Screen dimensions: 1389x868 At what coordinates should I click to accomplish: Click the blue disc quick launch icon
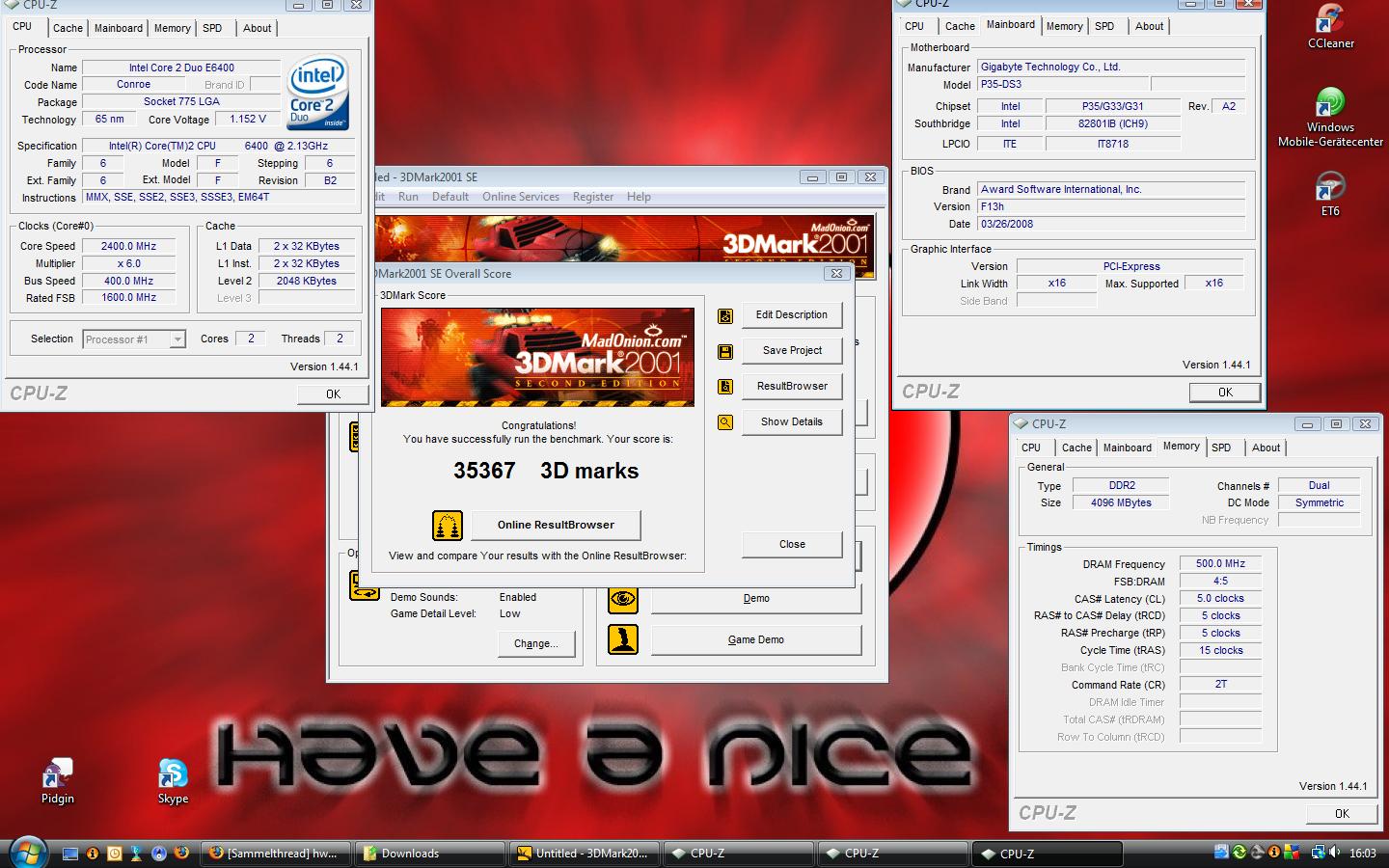point(158,854)
